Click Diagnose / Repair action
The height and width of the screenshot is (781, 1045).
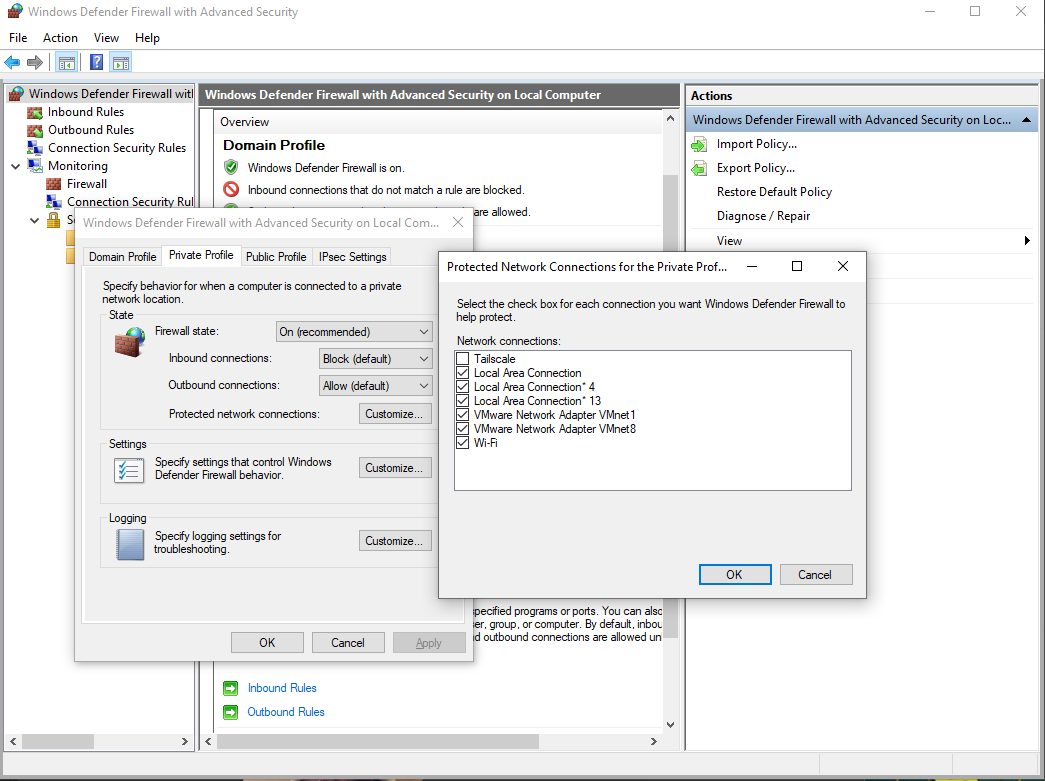(x=764, y=216)
